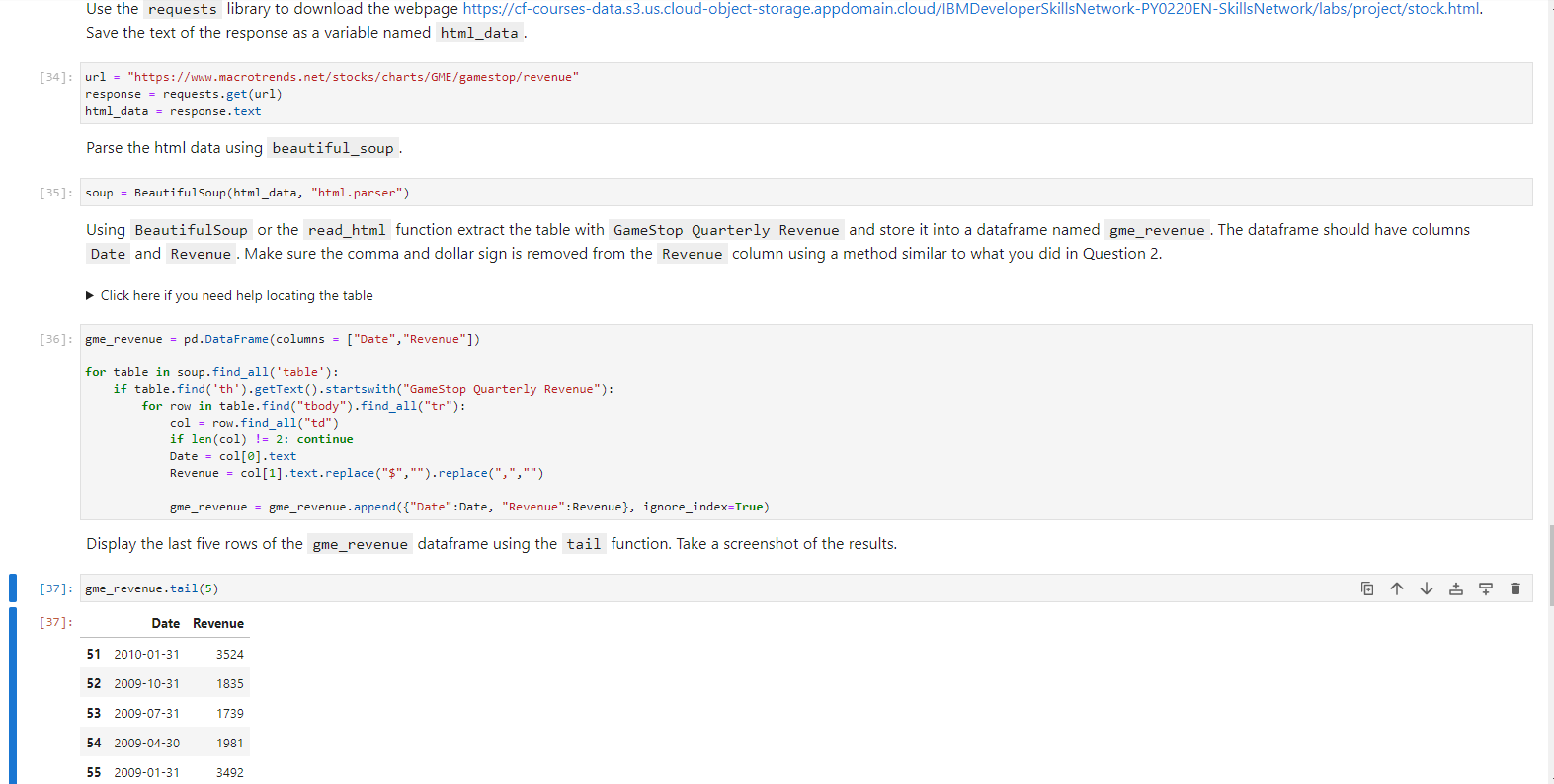Delete the cell with trash icon
The image size is (1554, 784).
coord(1515,588)
